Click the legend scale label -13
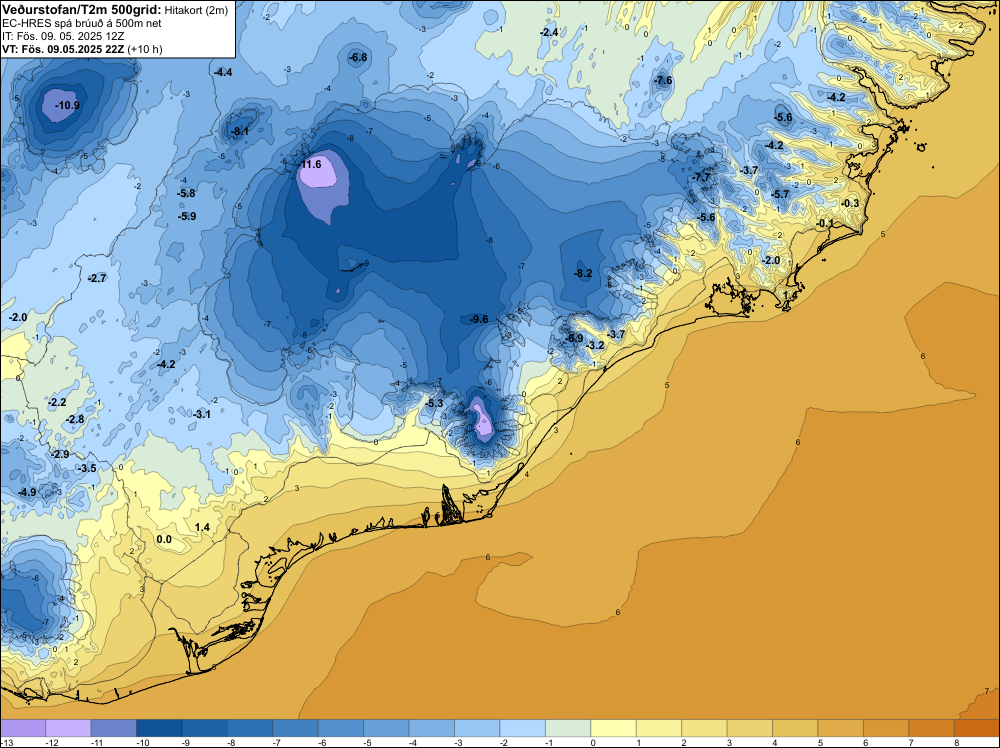Image resolution: width=1000 pixels, height=748 pixels. pyautogui.click(x=6, y=742)
